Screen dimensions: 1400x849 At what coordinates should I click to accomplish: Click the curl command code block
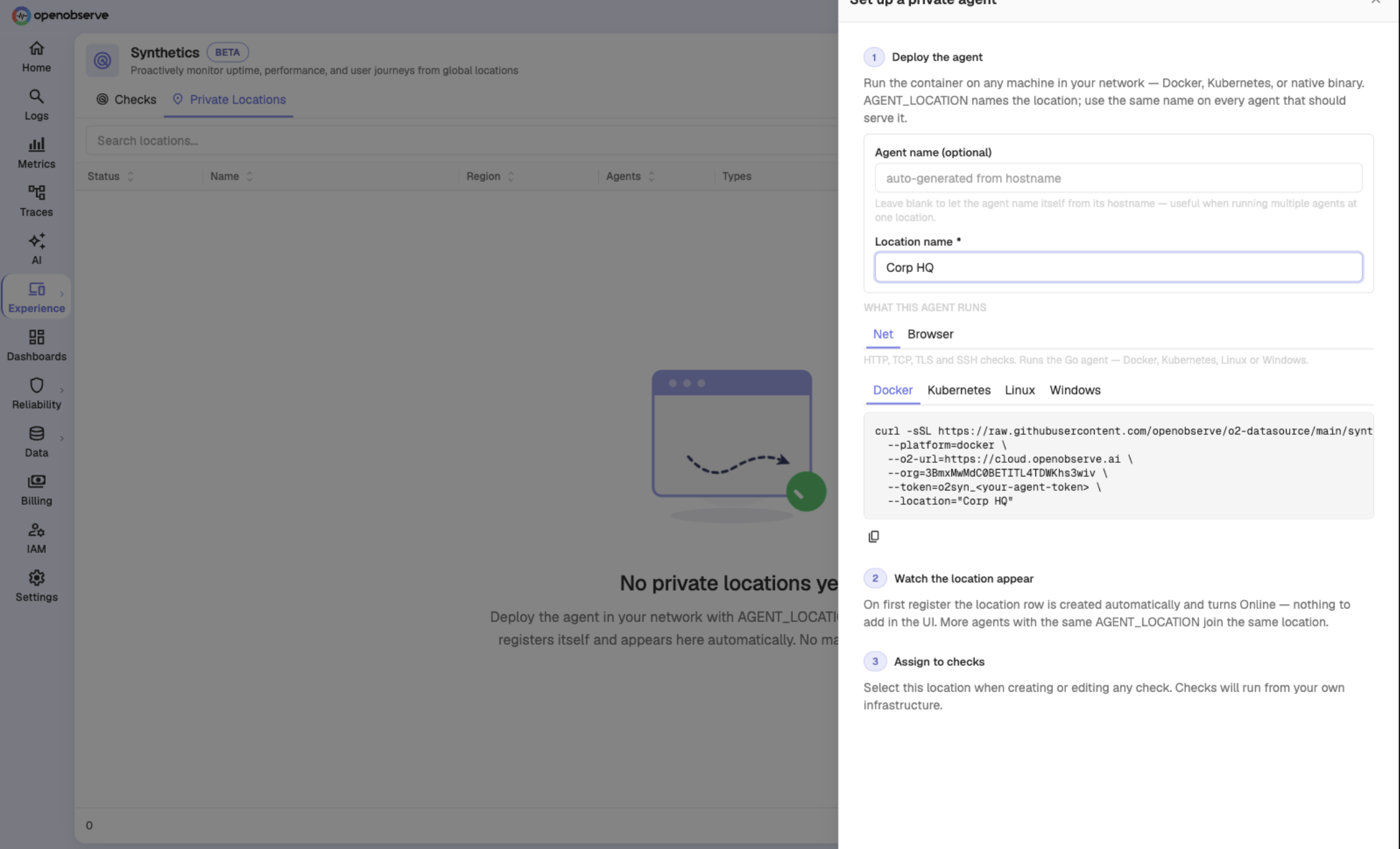click(x=1118, y=466)
